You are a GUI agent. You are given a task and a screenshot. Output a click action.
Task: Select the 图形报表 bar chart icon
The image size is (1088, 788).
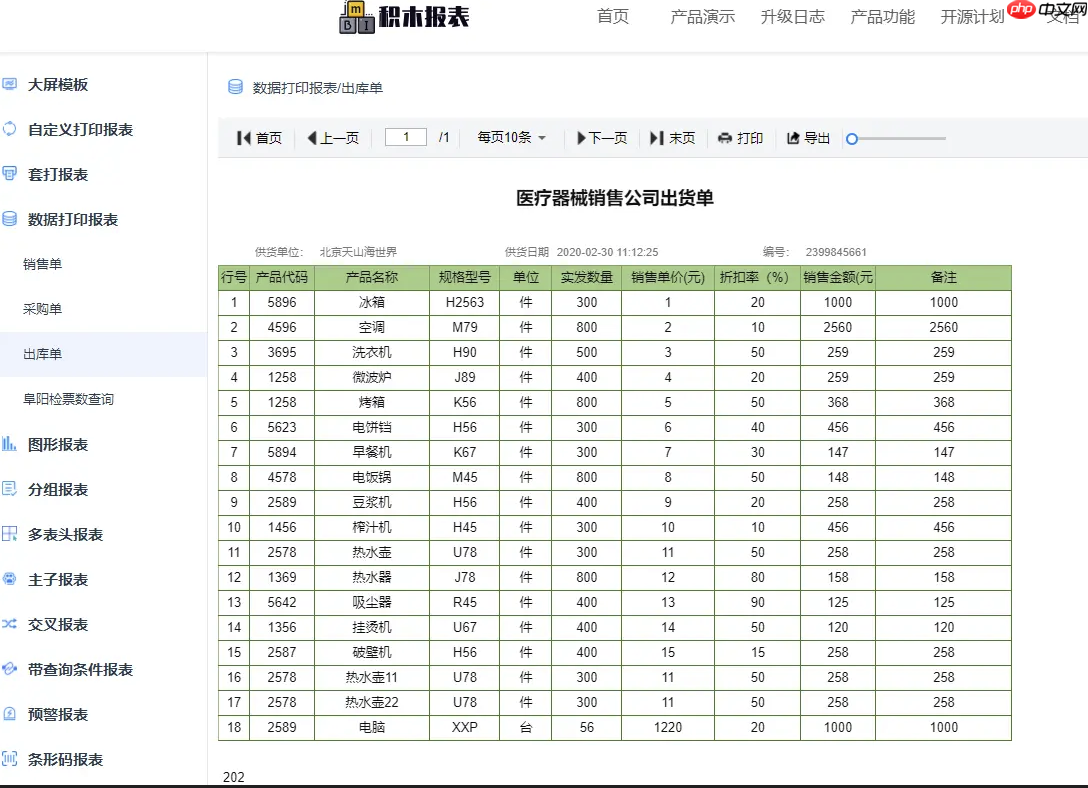pos(11,444)
